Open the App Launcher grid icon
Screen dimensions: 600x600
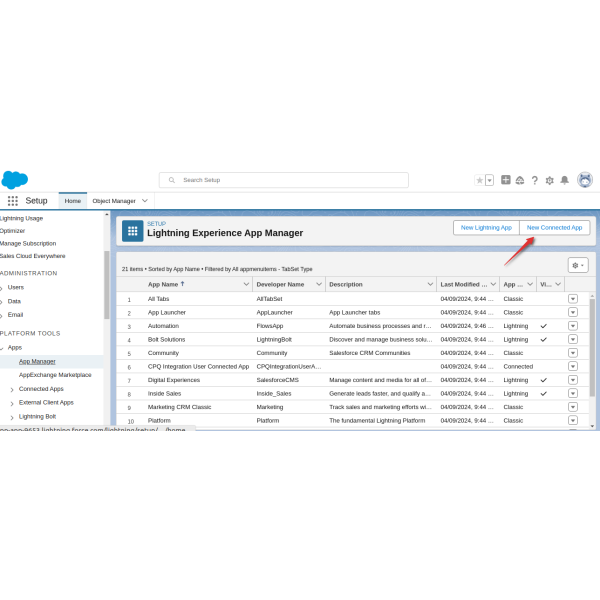click(x=13, y=201)
